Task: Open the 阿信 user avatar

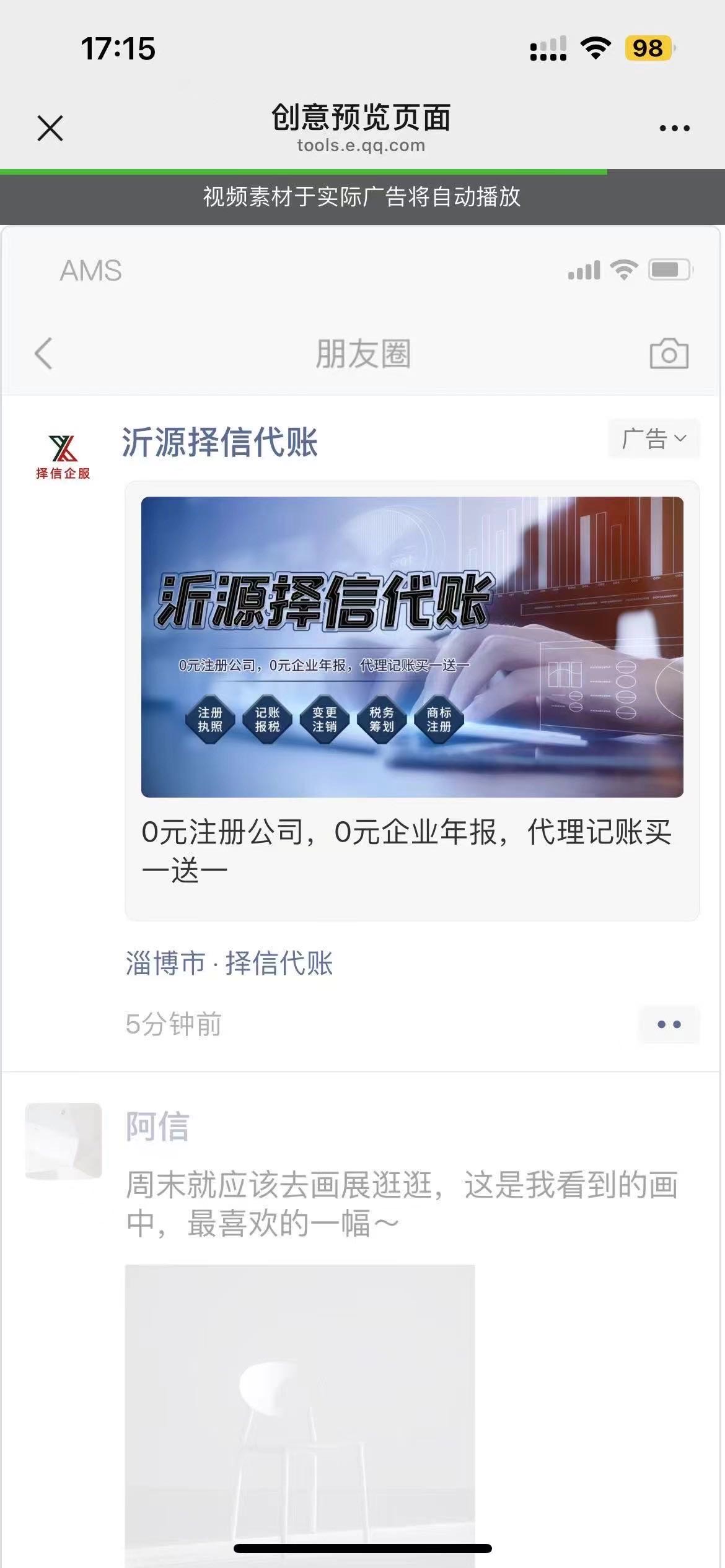Action: coord(63,1141)
